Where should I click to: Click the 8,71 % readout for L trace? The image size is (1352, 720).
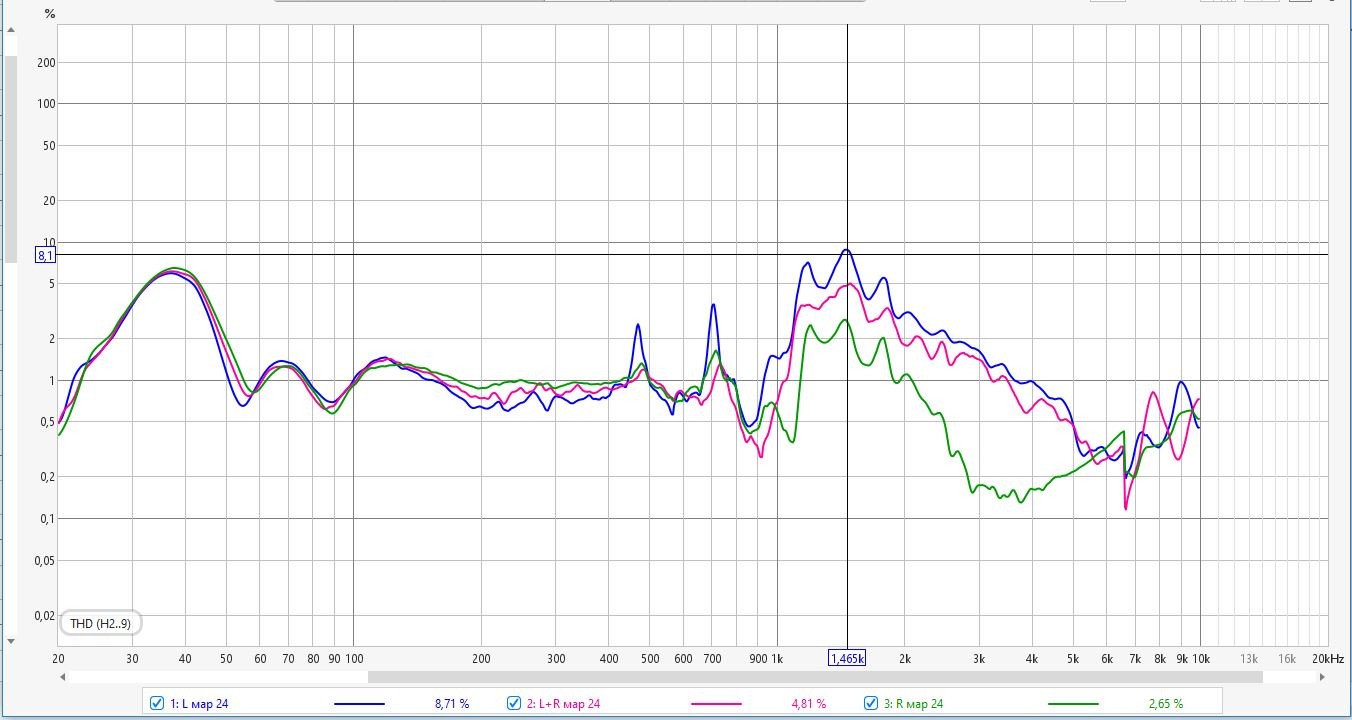click(x=451, y=704)
